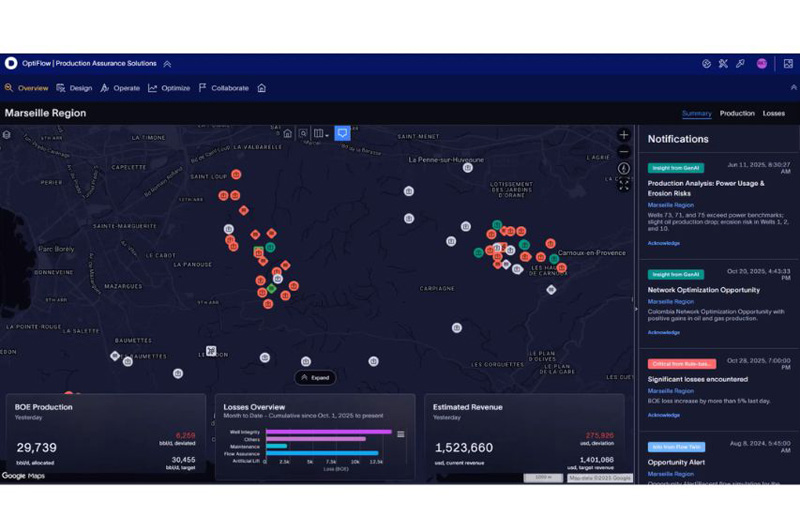Zoom out on the map
The width and height of the screenshot is (800, 532).
623,151
